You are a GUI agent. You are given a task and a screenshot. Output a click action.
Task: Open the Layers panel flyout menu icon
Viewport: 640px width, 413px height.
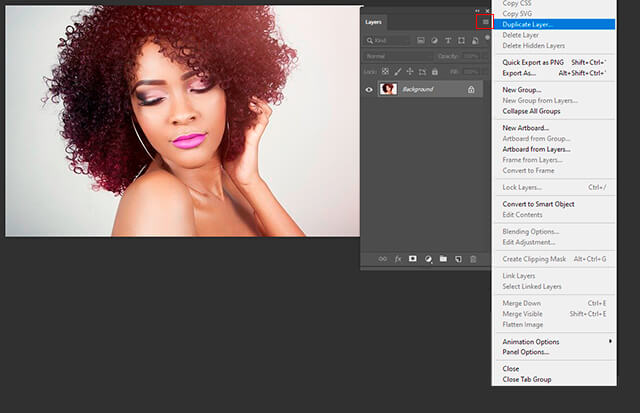click(x=485, y=22)
